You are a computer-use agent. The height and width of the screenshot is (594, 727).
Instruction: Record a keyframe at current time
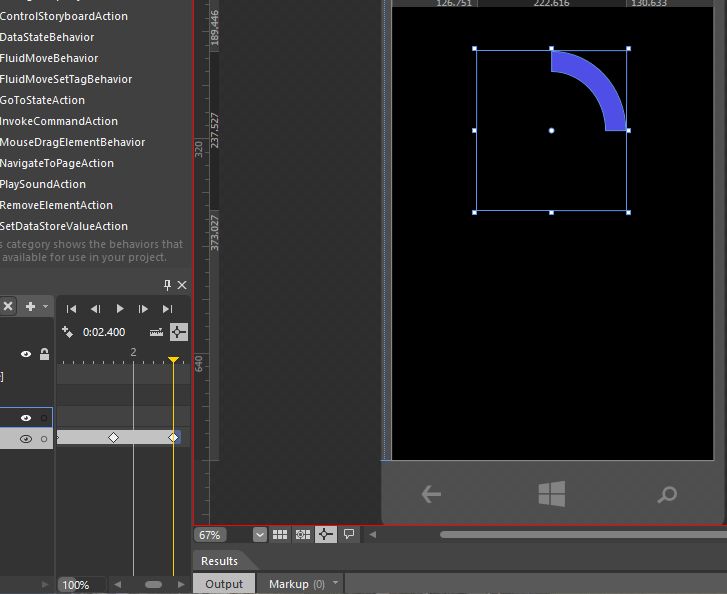coord(68,332)
